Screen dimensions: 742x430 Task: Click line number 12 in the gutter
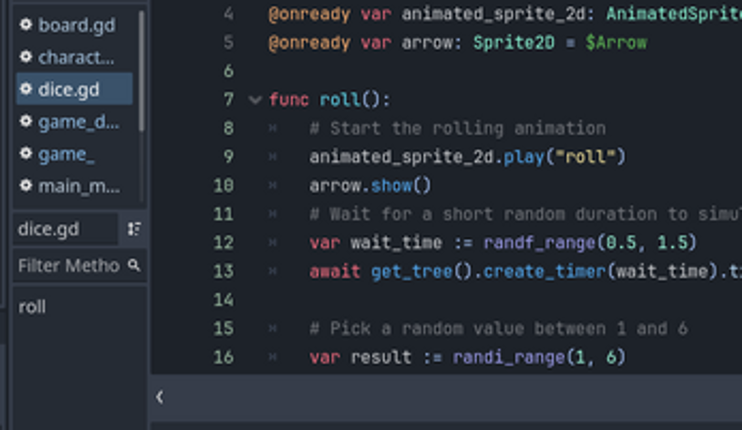[x=223, y=243]
